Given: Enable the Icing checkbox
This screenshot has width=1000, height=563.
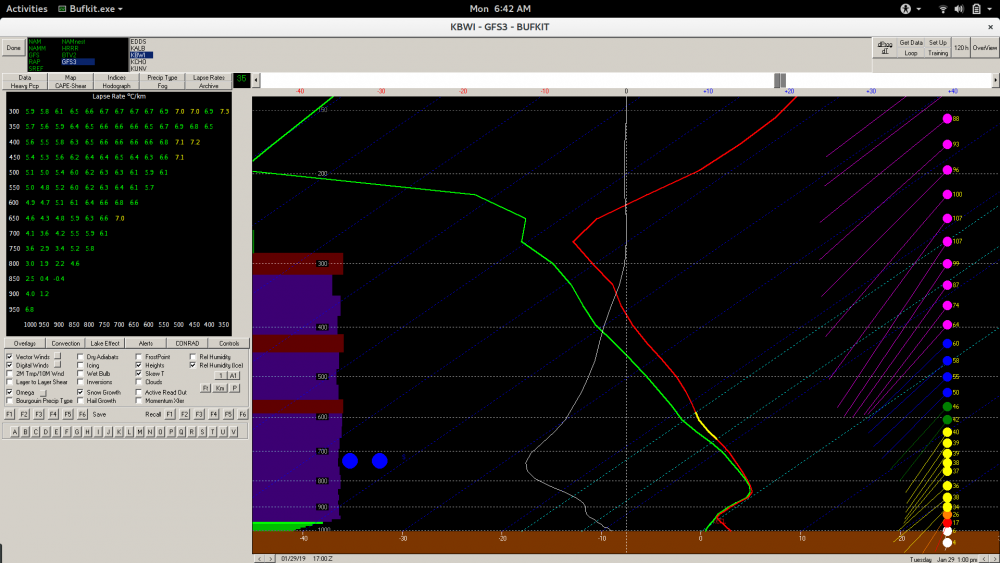Looking at the screenshot, I should coord(80,365).
